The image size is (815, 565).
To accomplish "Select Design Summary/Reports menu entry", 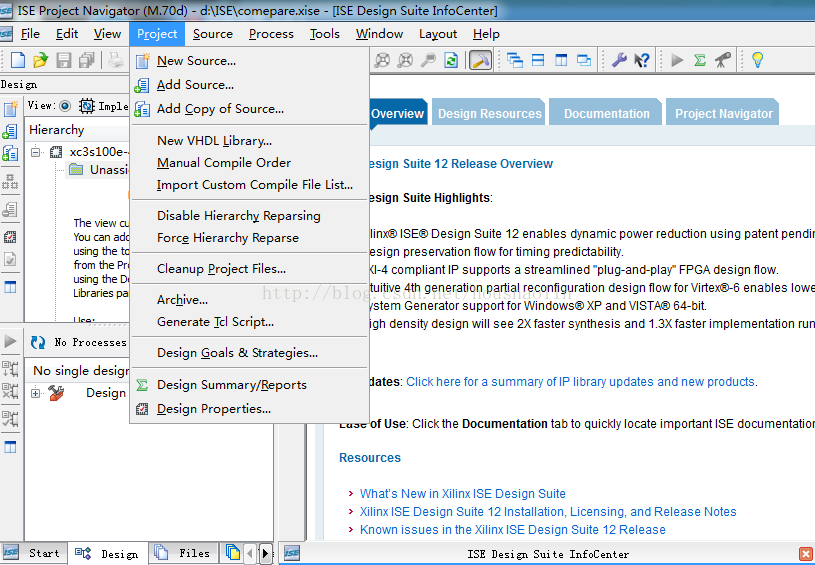I will (249, 385).
